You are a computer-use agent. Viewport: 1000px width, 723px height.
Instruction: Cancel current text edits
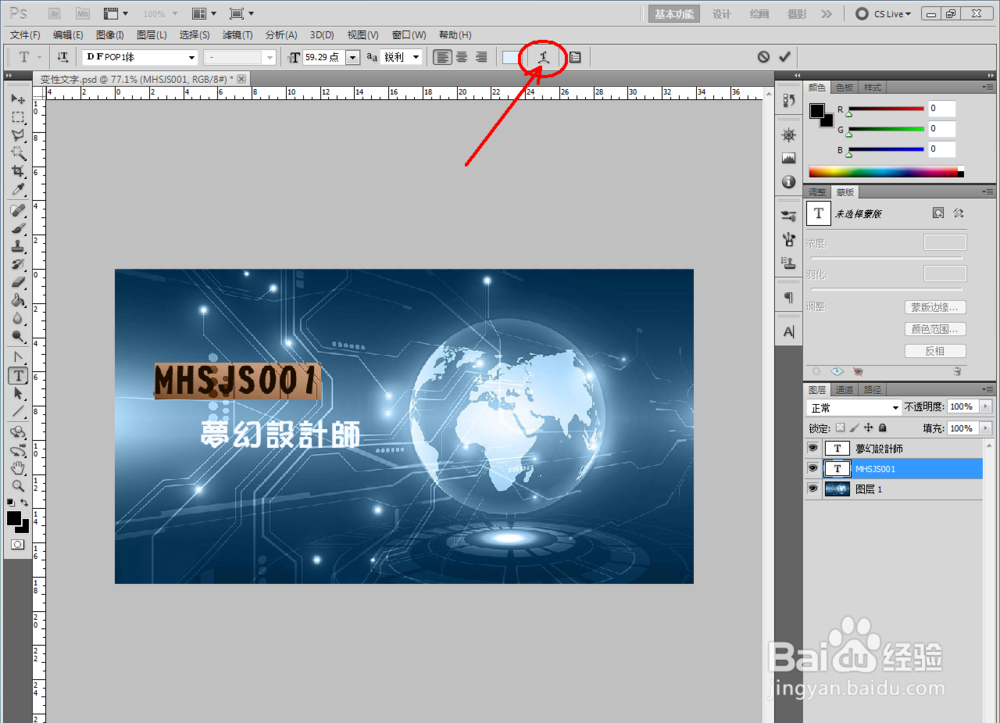[763, 57]
